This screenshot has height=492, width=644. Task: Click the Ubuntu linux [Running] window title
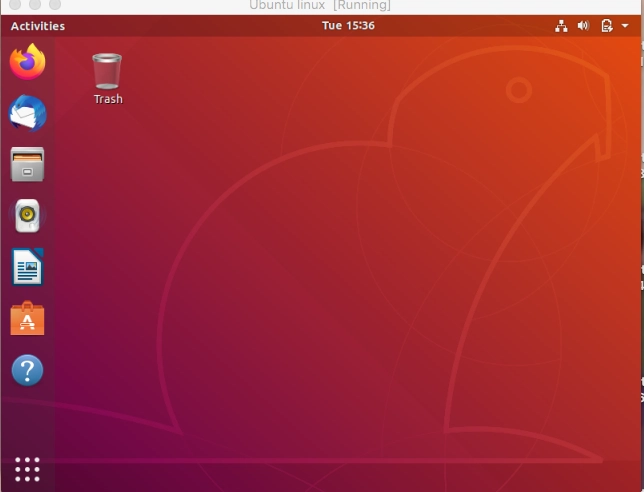tap(320, 5)
